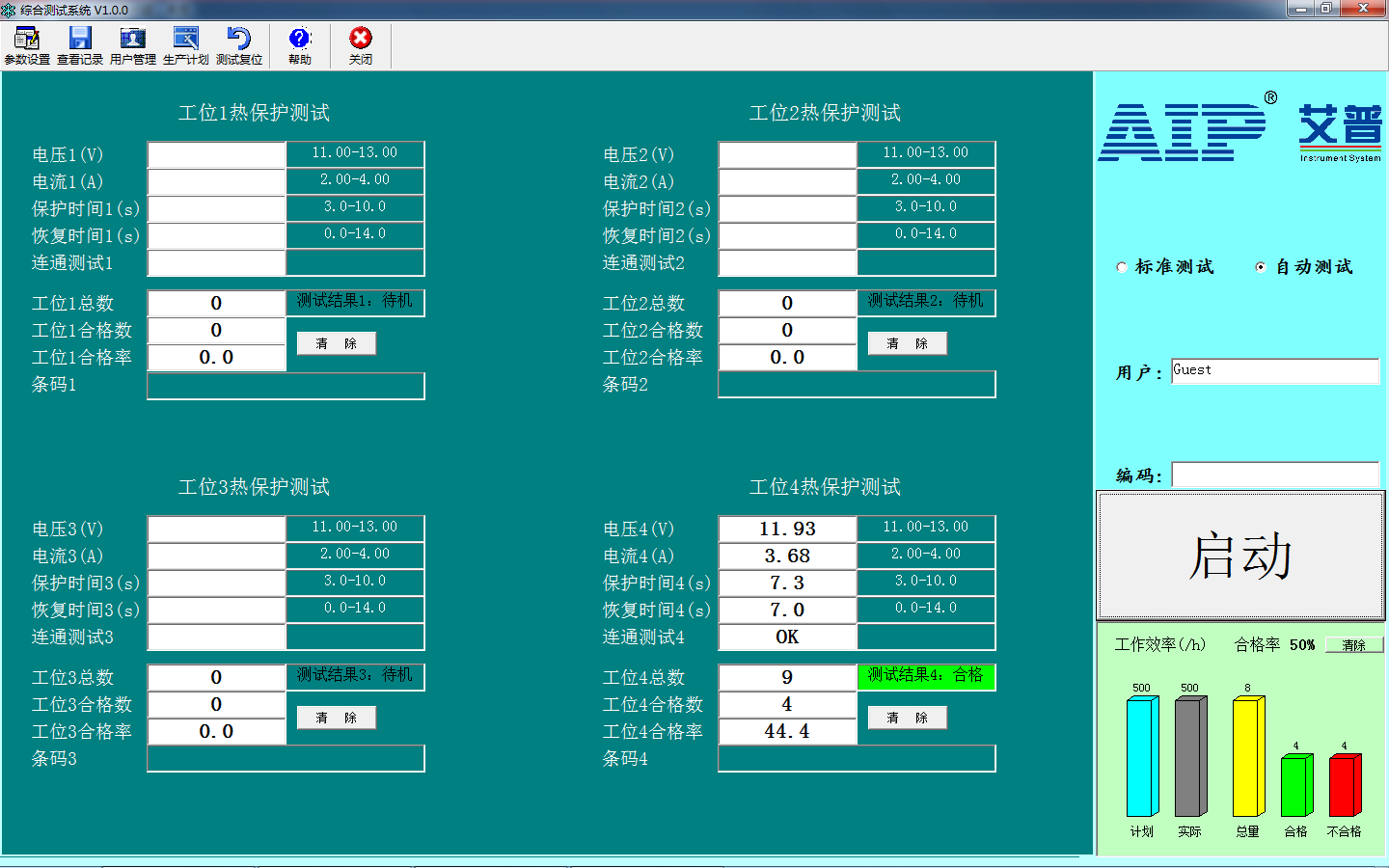Click inside the 编码 input field

1274,474
